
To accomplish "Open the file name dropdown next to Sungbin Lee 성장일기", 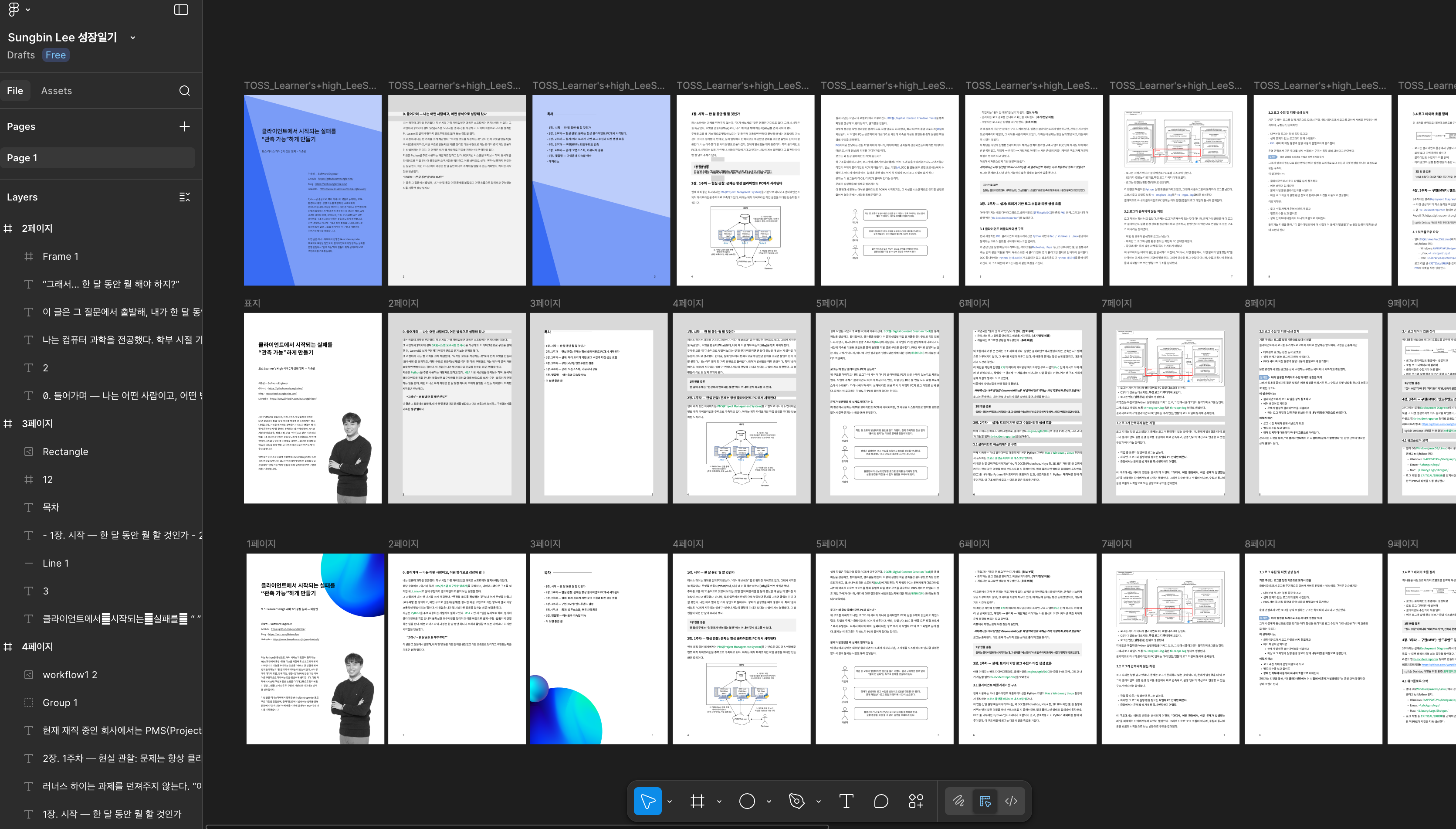I will 132,37.
